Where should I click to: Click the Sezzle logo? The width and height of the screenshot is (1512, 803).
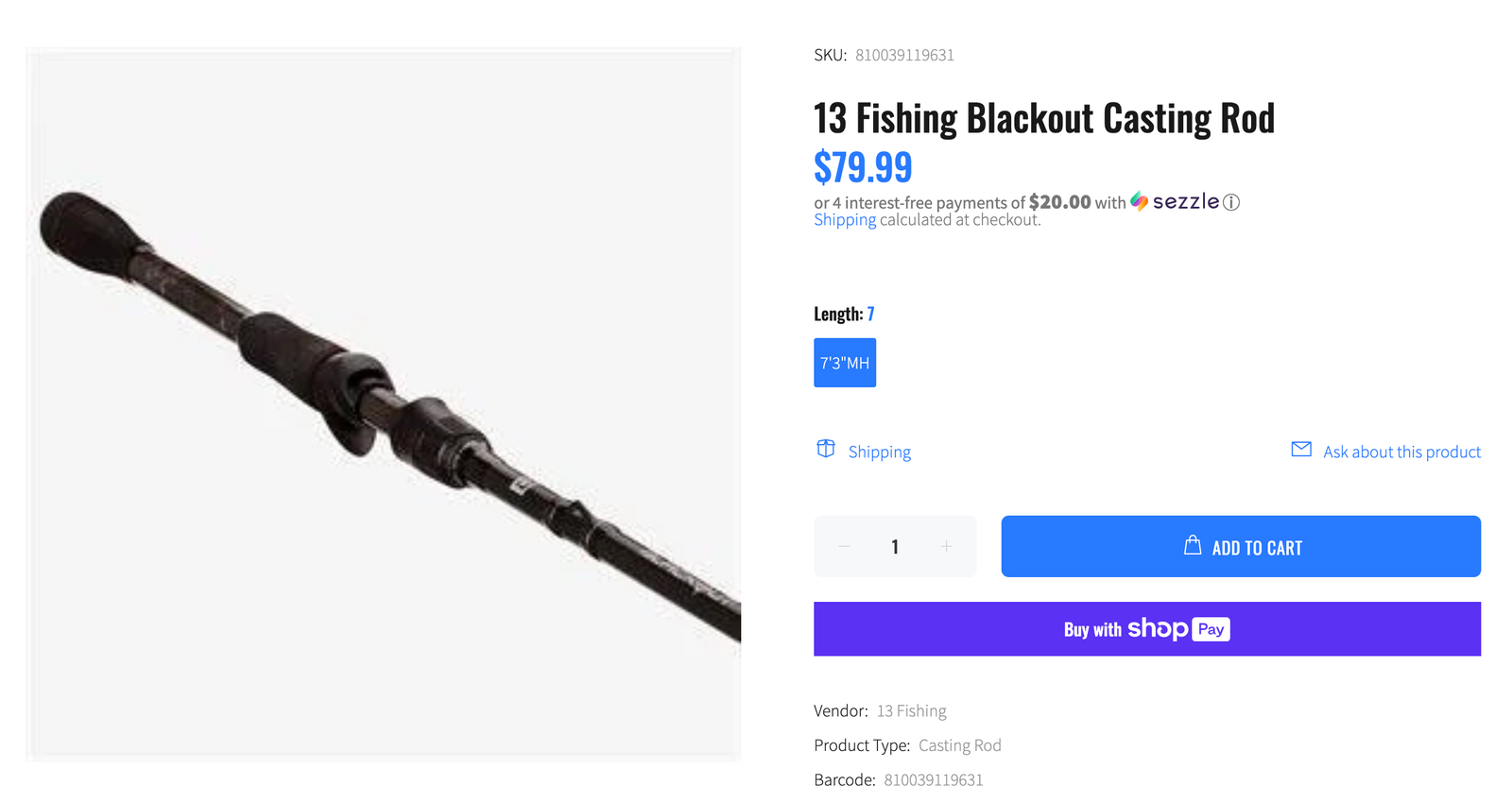(x=1175, y=201)
